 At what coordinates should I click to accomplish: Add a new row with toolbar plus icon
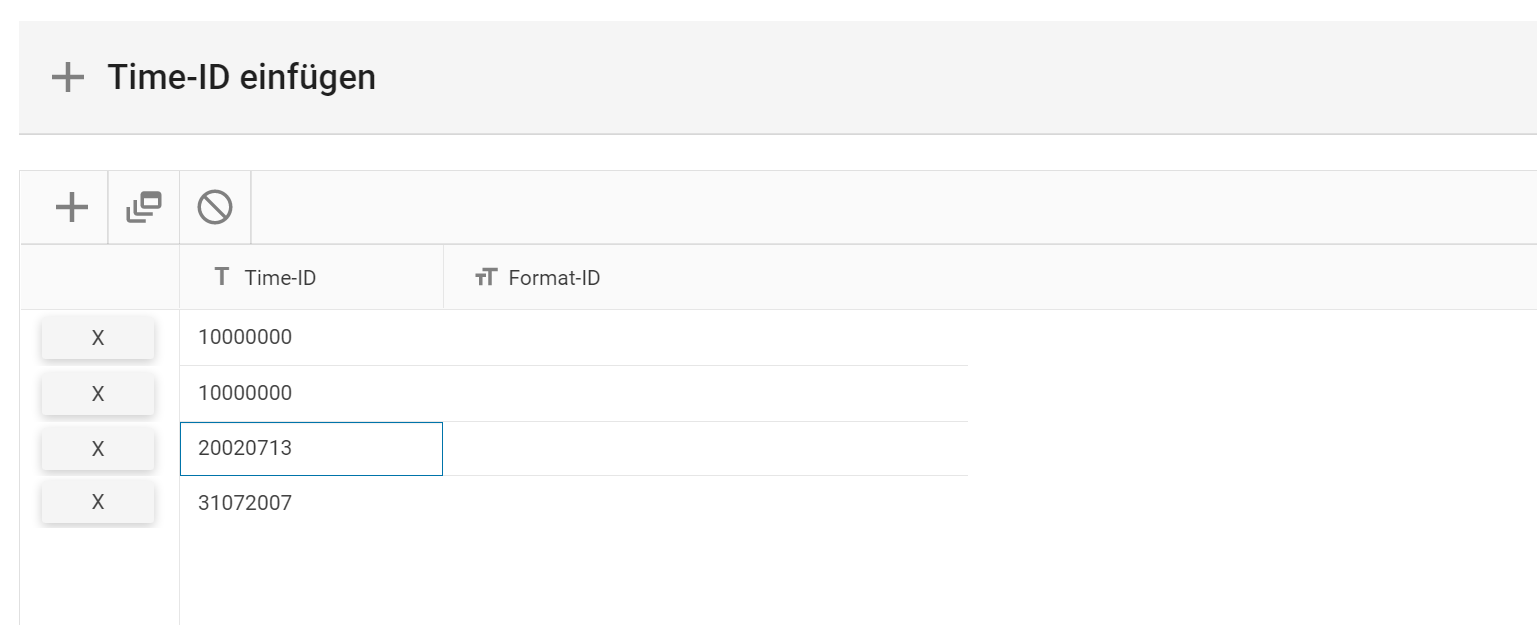[x=71, y=207]
